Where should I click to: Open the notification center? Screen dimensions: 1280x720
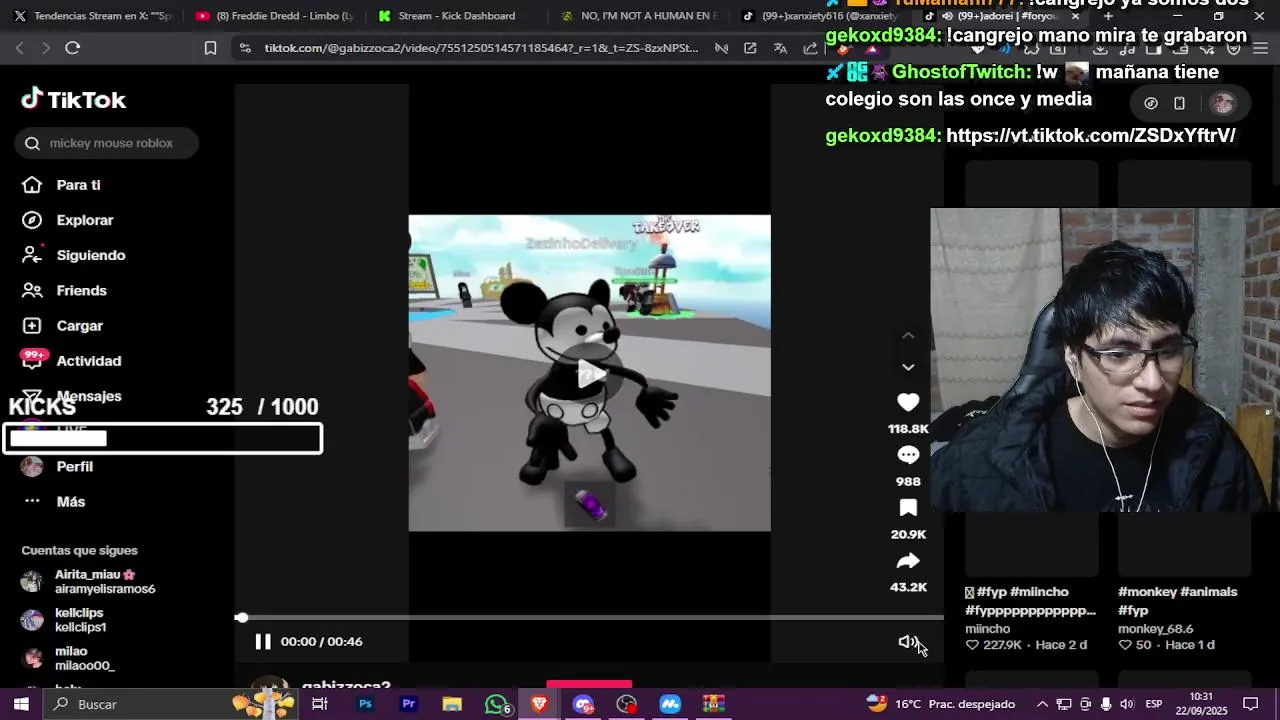tap(1250, 704)
